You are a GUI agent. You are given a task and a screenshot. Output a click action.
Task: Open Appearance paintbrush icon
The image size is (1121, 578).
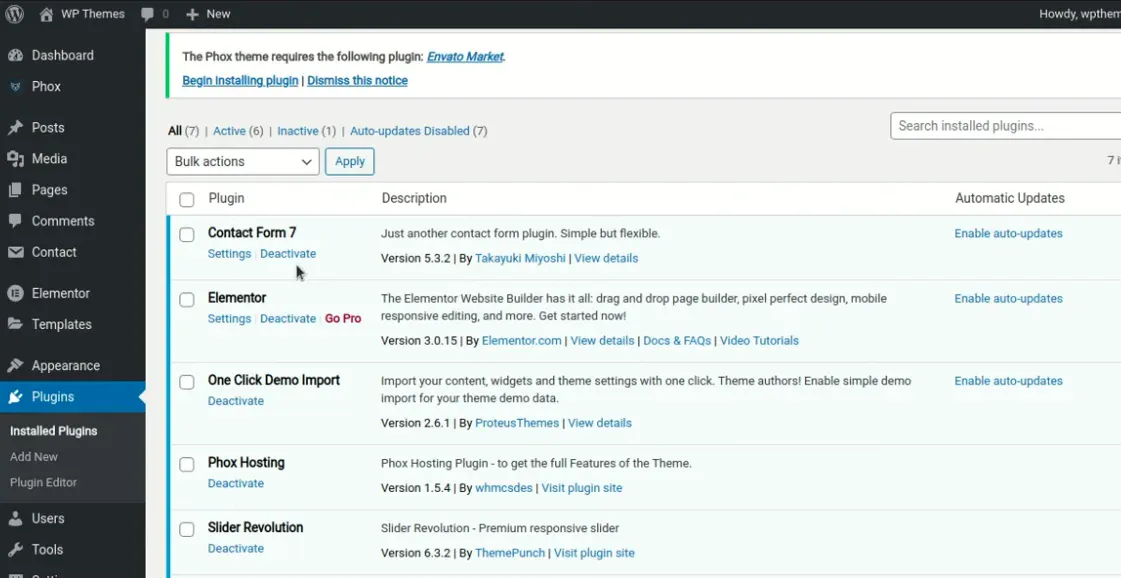point(15,366)
